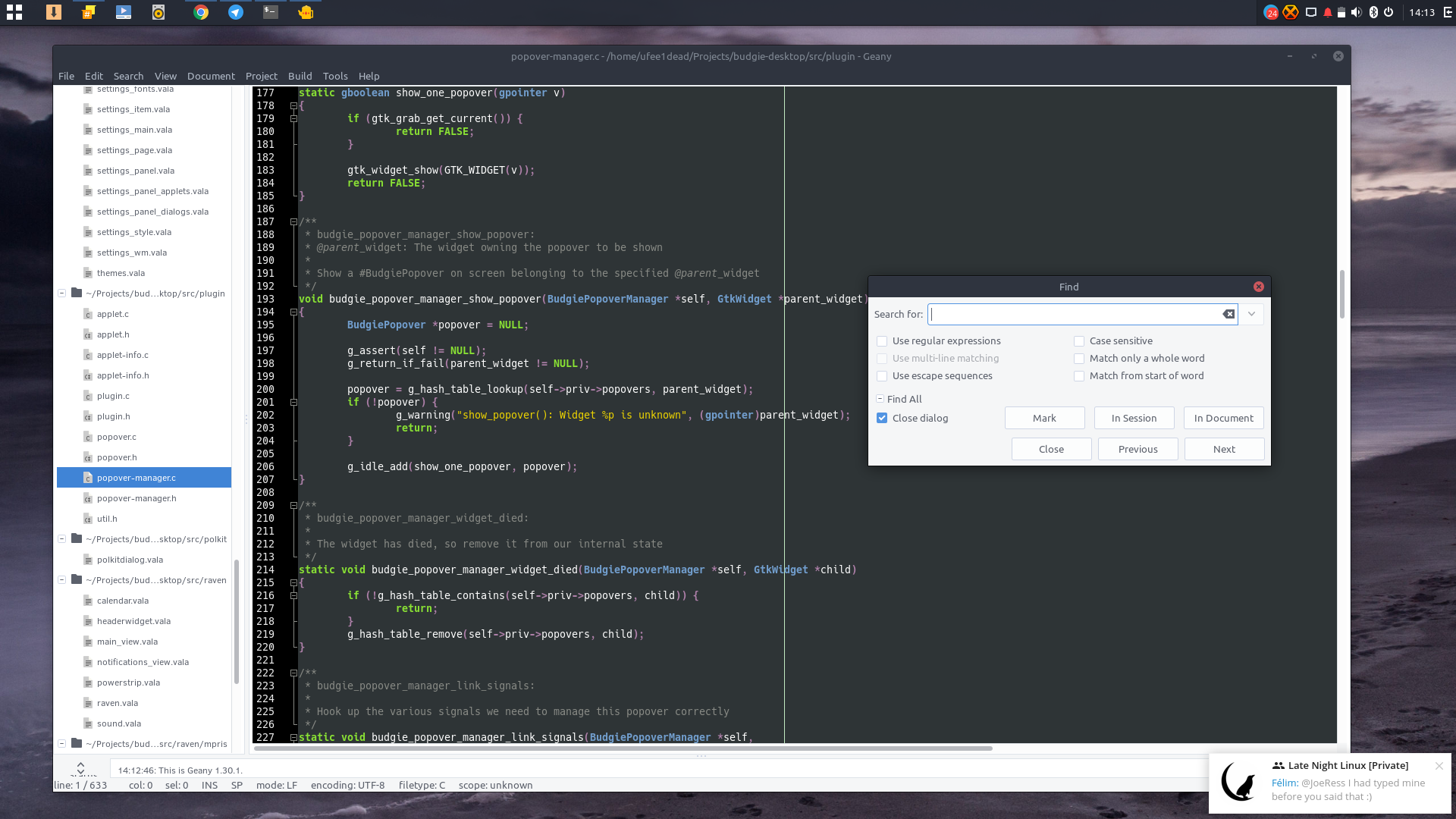
Task: Fold the comment block at line 187
Action: 293,221
